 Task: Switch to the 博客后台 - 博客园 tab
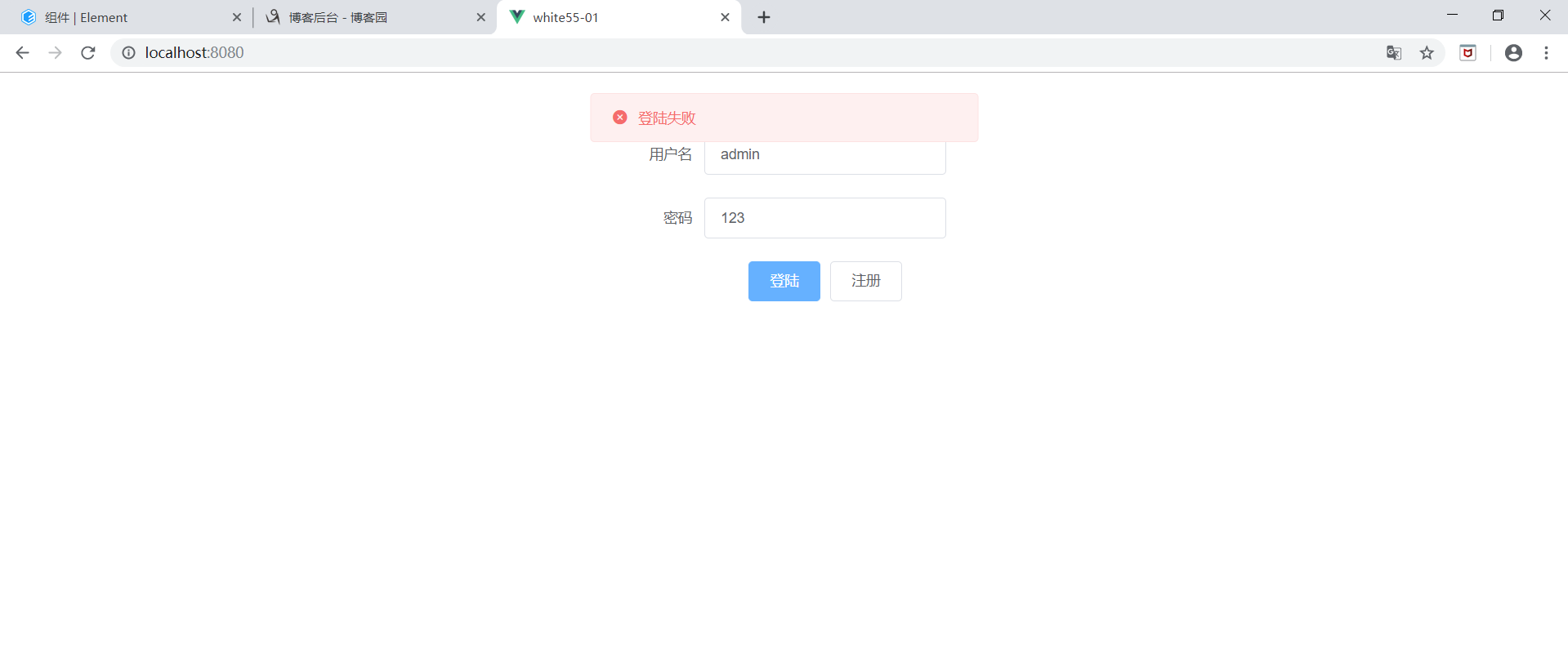374,17
